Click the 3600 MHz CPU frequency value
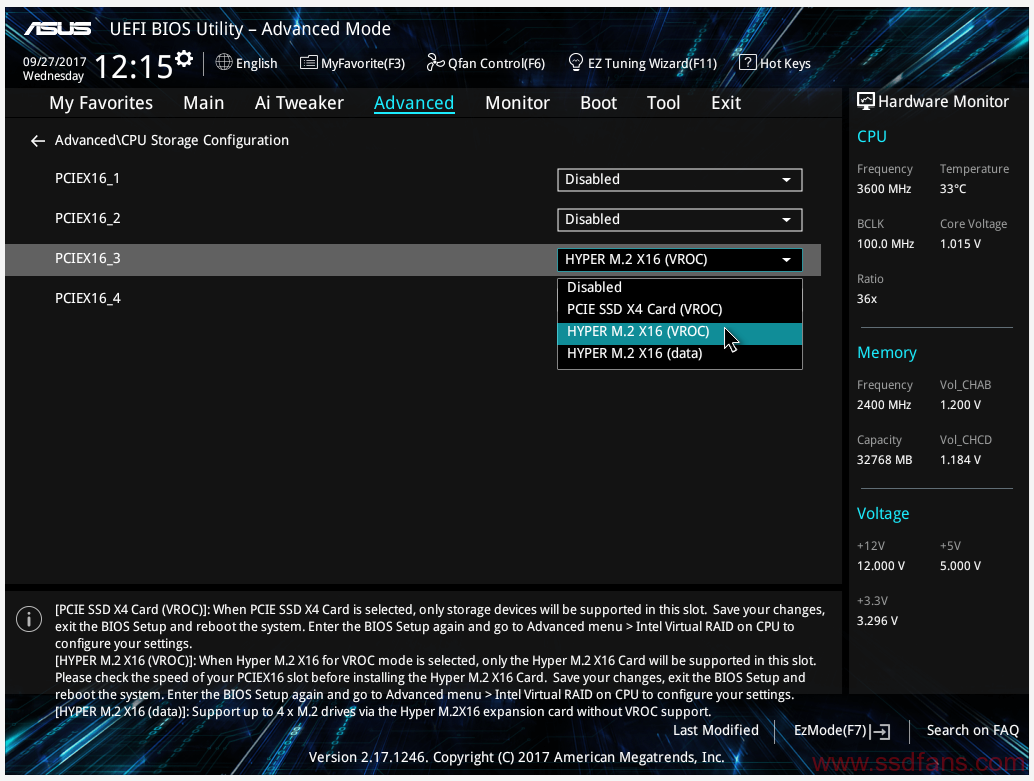 click(x=884, y=189)
